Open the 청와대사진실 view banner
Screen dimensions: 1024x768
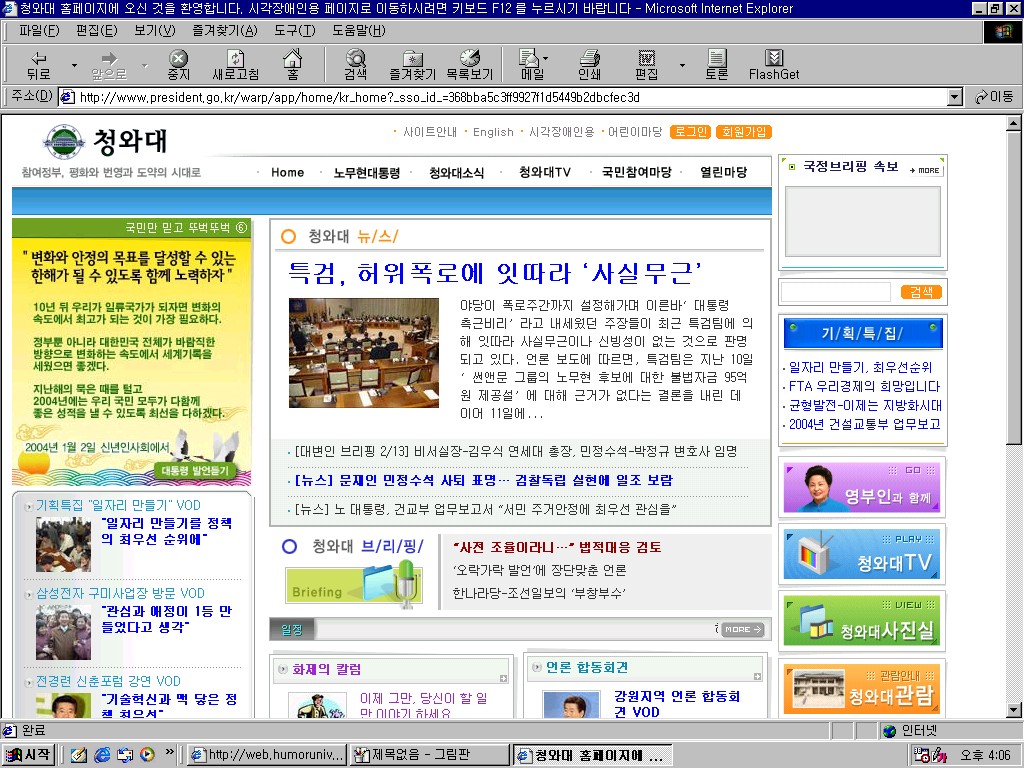pyautogui.click(x=861, y=621)
